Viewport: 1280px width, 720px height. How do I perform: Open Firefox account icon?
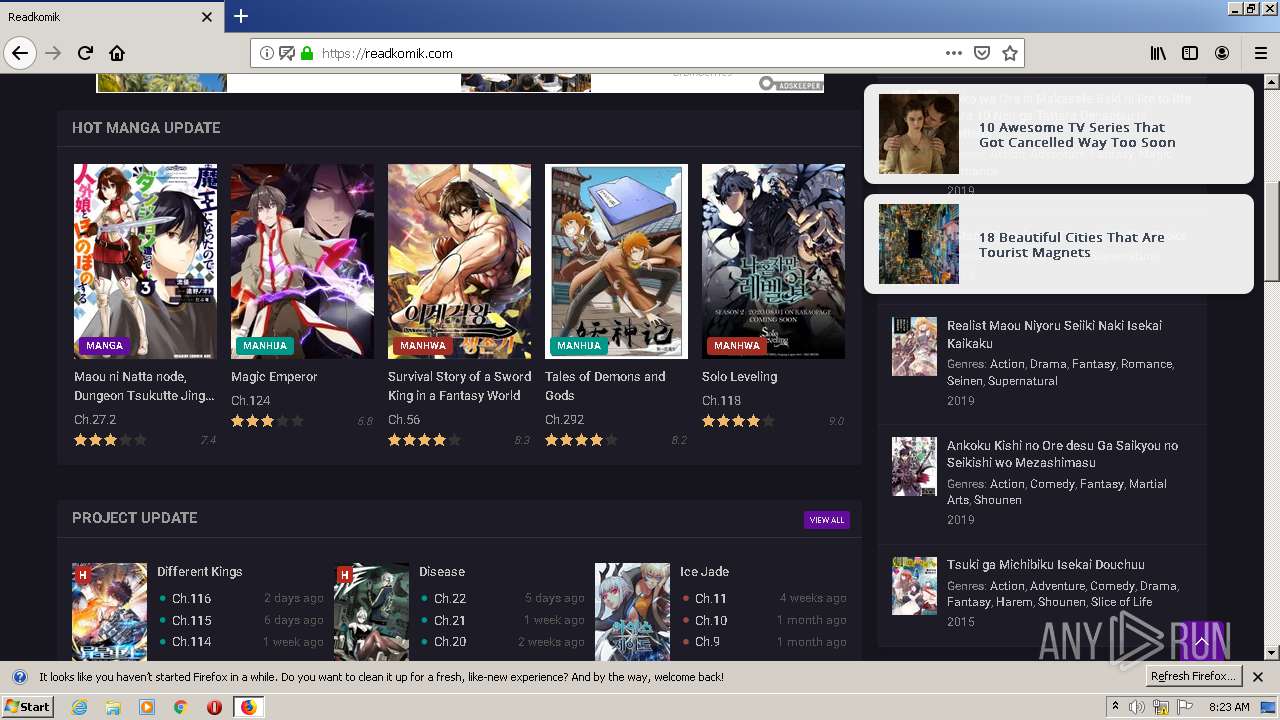coord(1222,53)
